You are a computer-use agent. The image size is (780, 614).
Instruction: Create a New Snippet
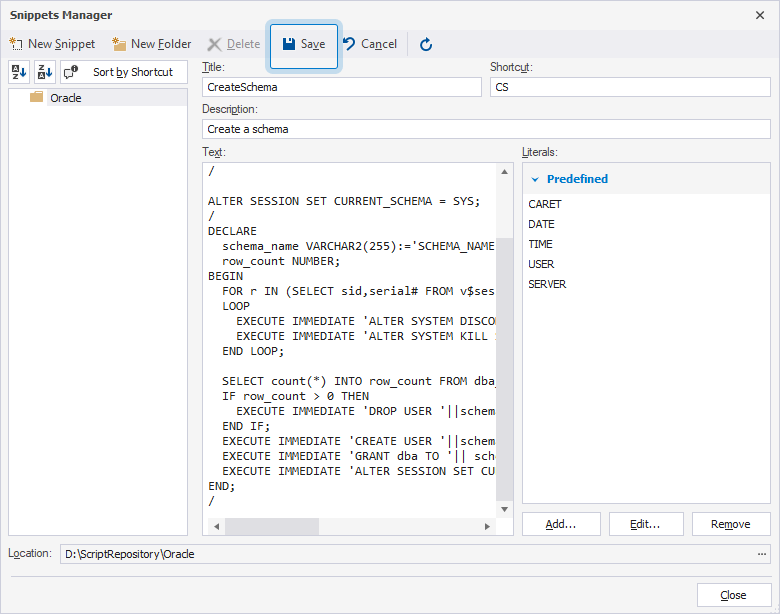click(52, 44)
